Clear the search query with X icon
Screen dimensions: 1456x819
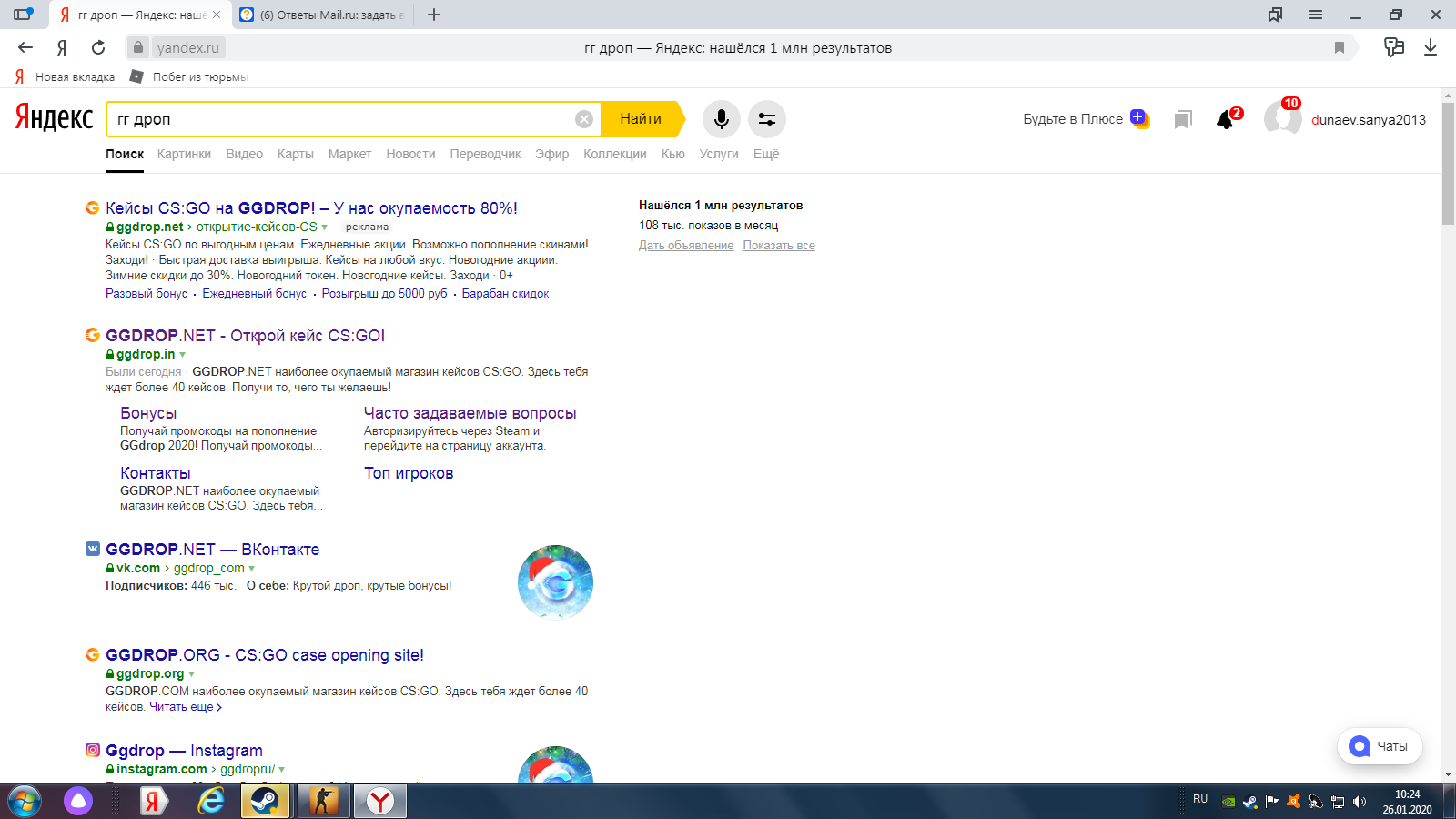click(584, 119)
